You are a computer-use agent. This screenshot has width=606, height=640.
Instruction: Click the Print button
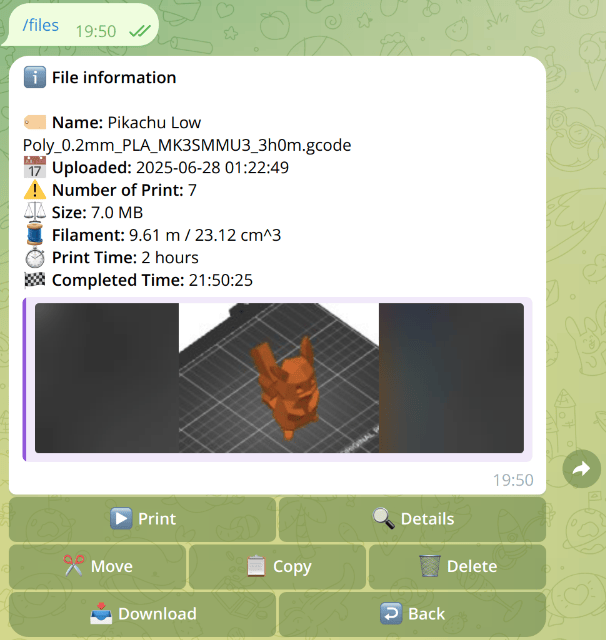[x=142, y=519]
